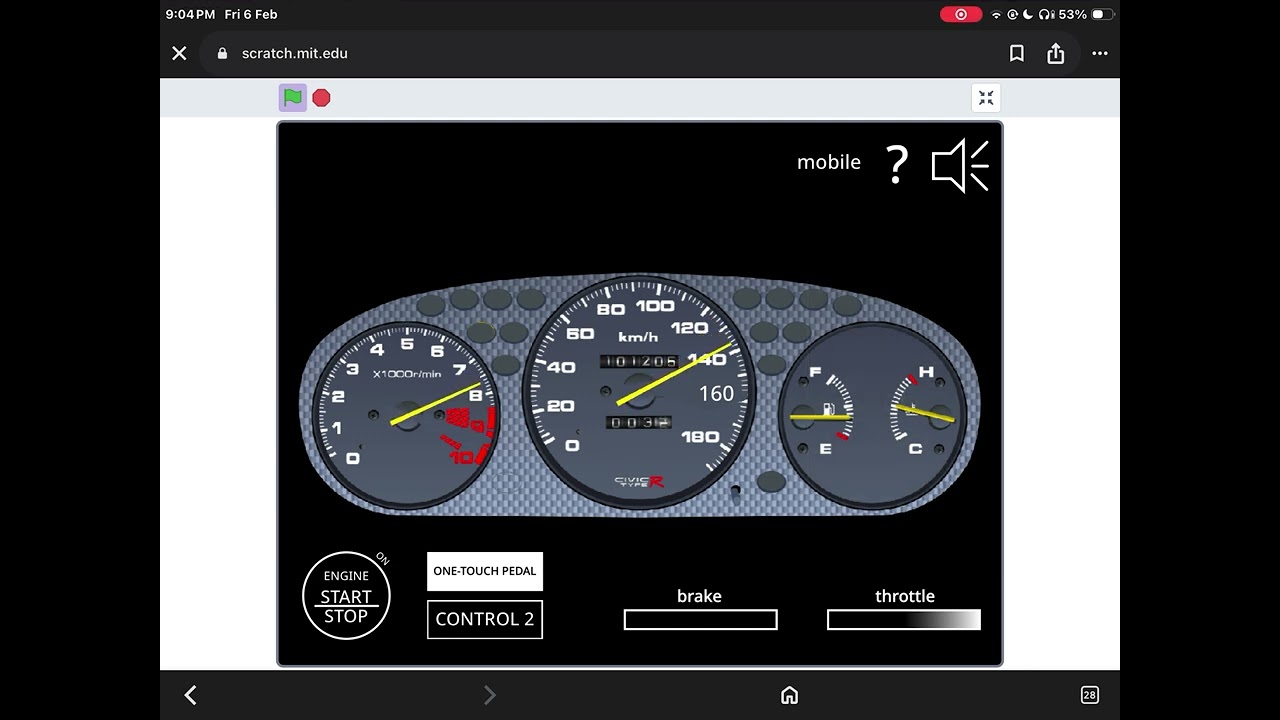Click the red stop sign button
This screenshot has height=720, width=1280.
click(321, 97)
